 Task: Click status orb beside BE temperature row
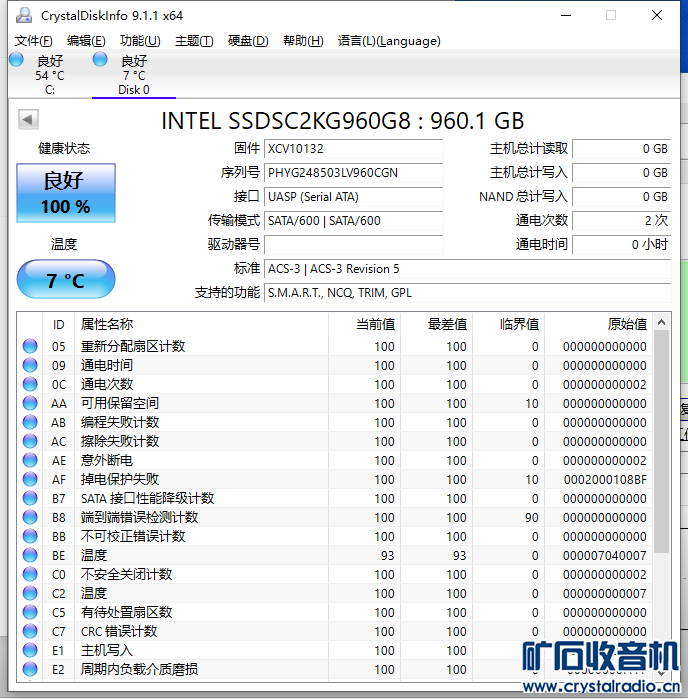[x=30, y=556]
